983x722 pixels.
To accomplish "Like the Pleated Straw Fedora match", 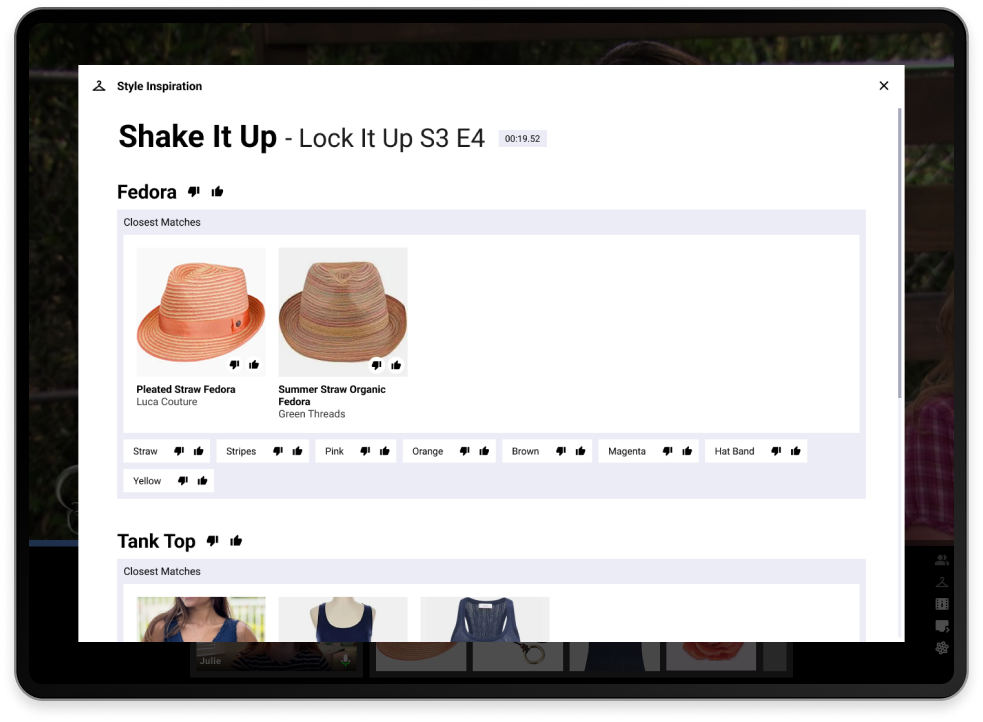I will pos(254,365).
